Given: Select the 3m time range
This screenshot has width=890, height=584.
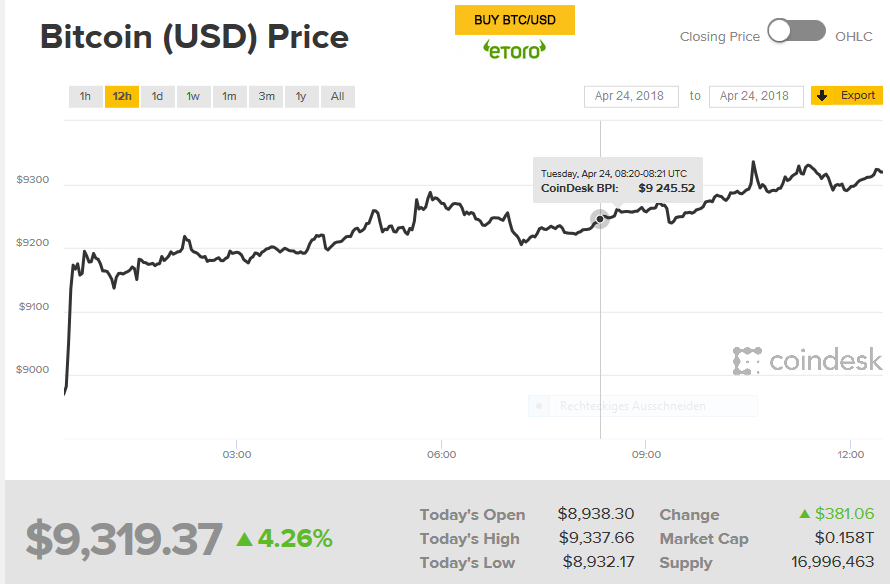Looking at the screenshot, I should [266, 97].
